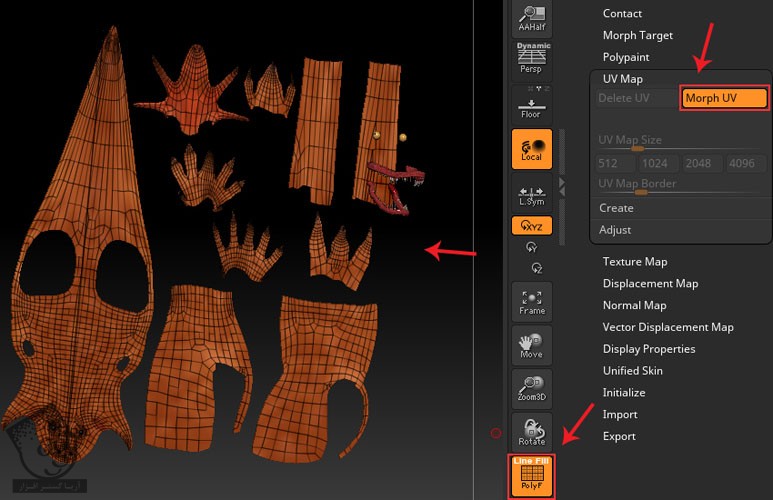
Task: Select the Move view tool
Action: point(532,345)
